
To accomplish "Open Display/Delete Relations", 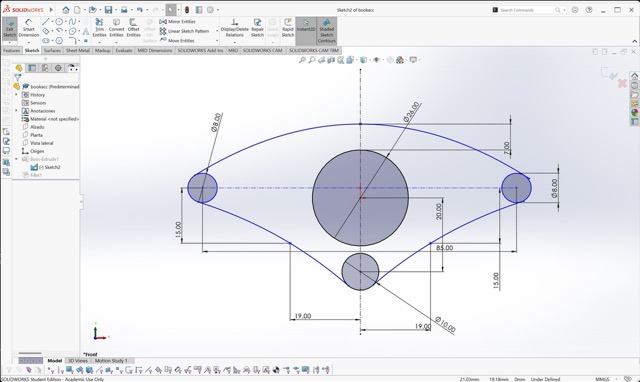I will pos(235,28).
